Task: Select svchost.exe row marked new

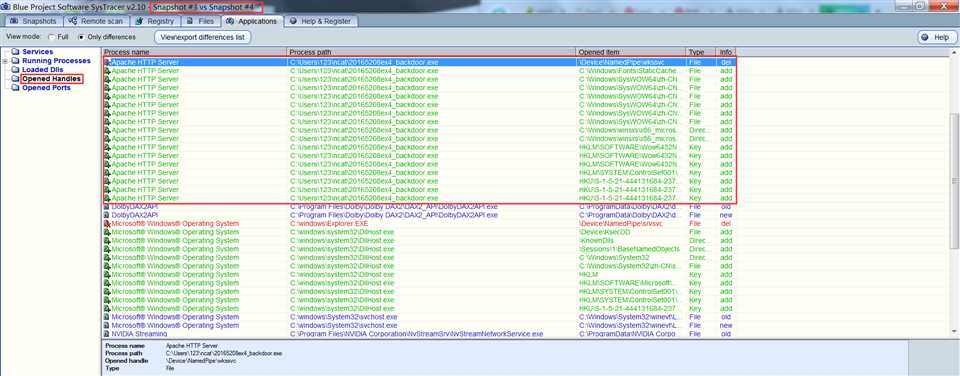Action: 419,326
